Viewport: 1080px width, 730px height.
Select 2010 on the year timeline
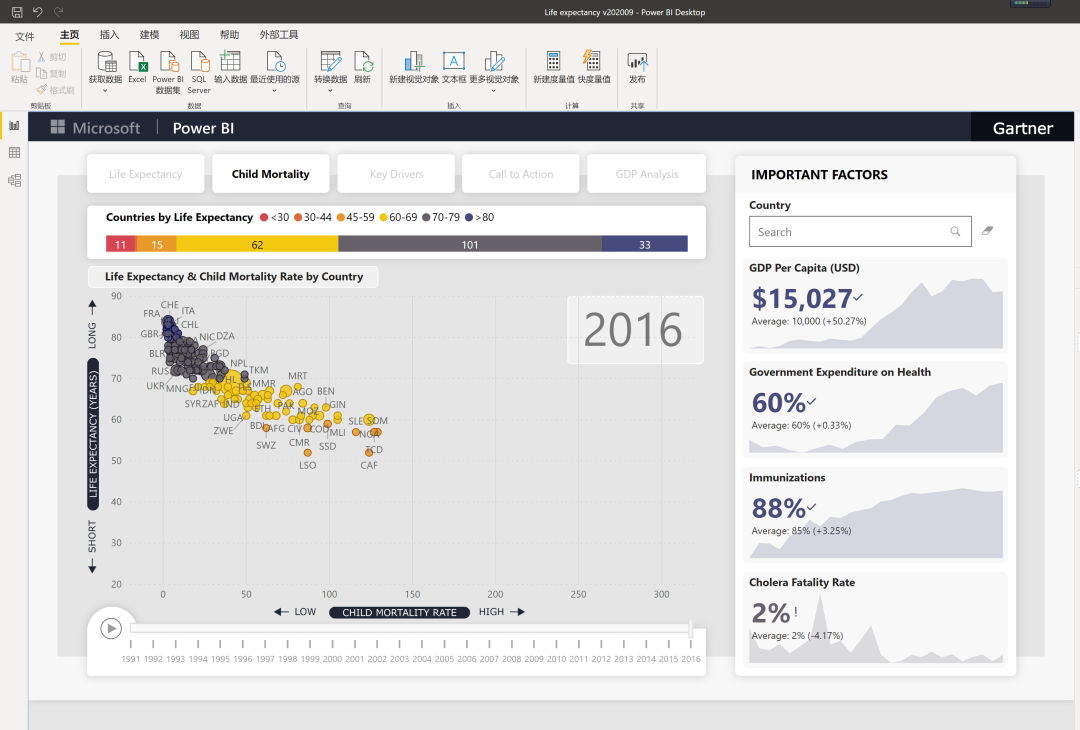(556, 658)
